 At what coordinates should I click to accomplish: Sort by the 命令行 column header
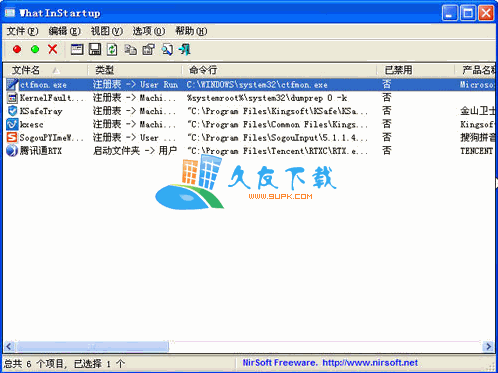tap(279, 70)
